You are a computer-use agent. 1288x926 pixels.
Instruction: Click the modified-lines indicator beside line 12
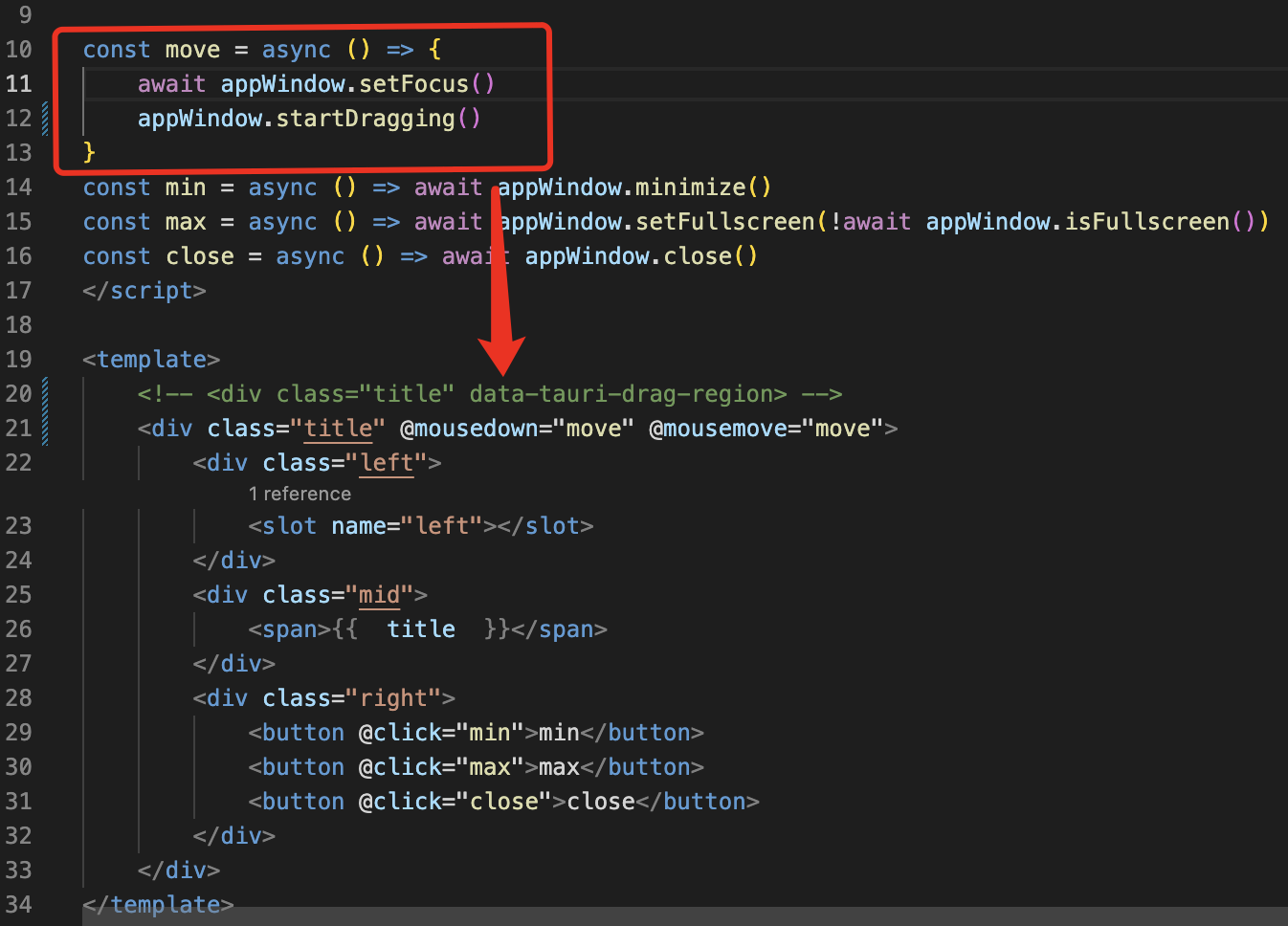click(x=45, y=118)
